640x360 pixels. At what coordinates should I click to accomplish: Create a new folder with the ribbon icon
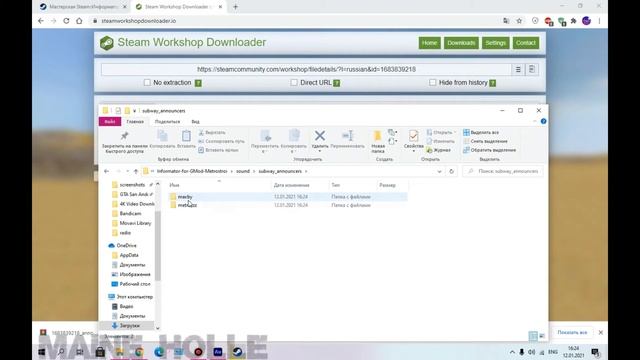pos(378,136)
